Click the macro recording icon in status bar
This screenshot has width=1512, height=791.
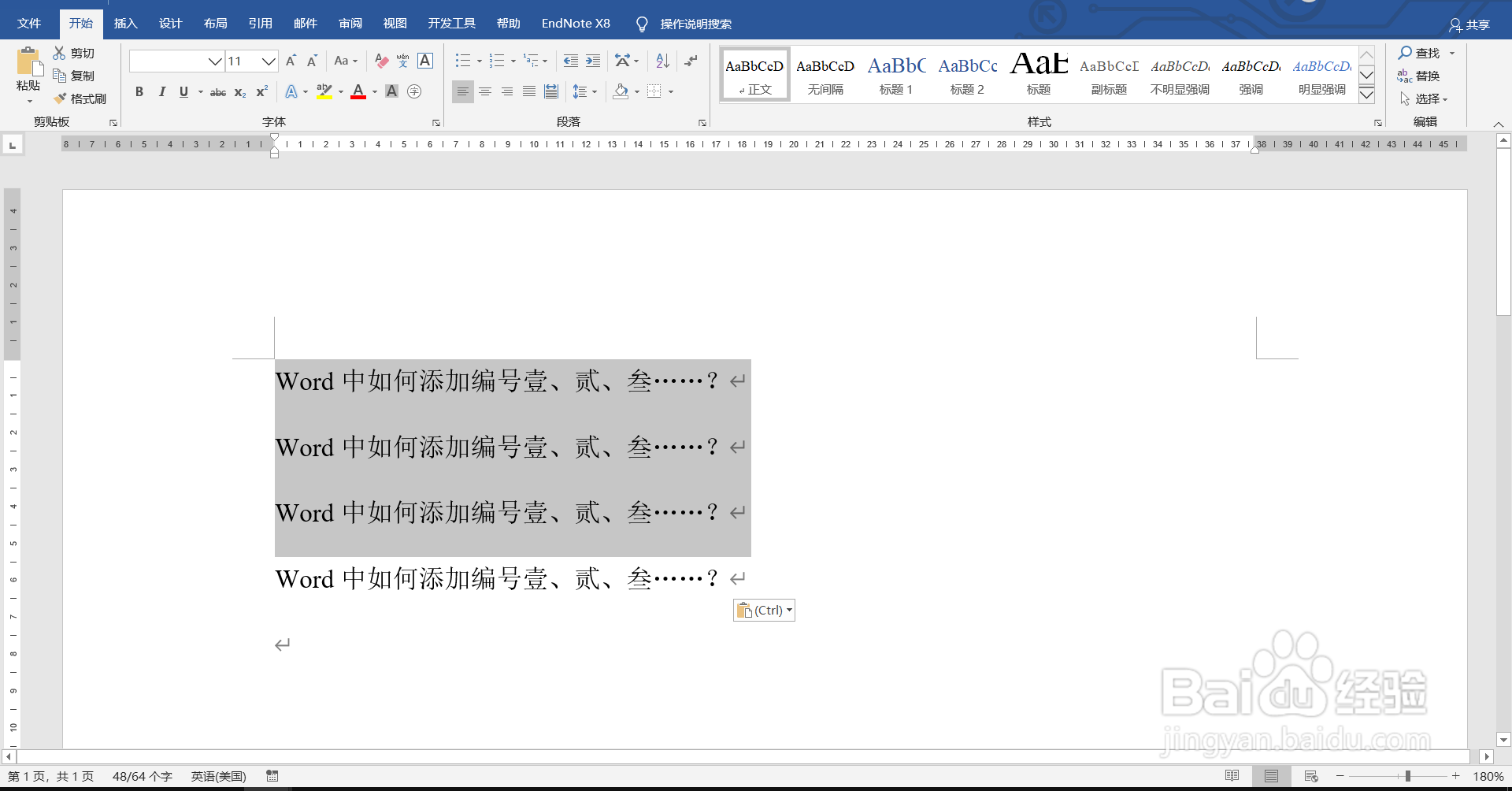272,776
